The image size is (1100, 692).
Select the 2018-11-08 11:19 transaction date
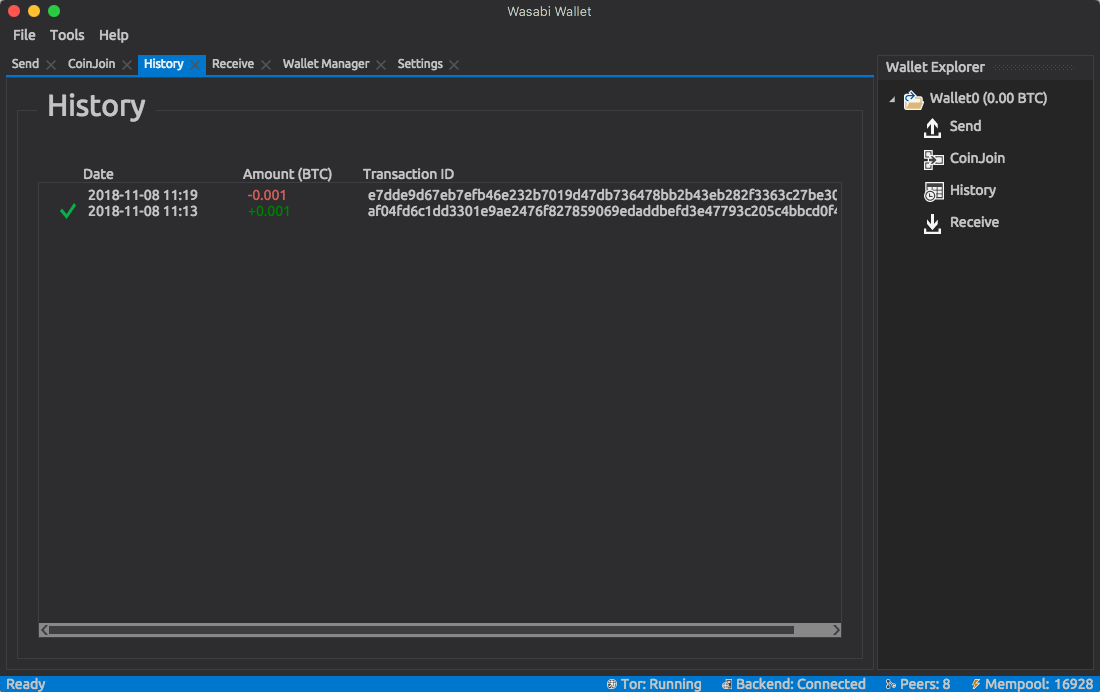coord(142,195)
